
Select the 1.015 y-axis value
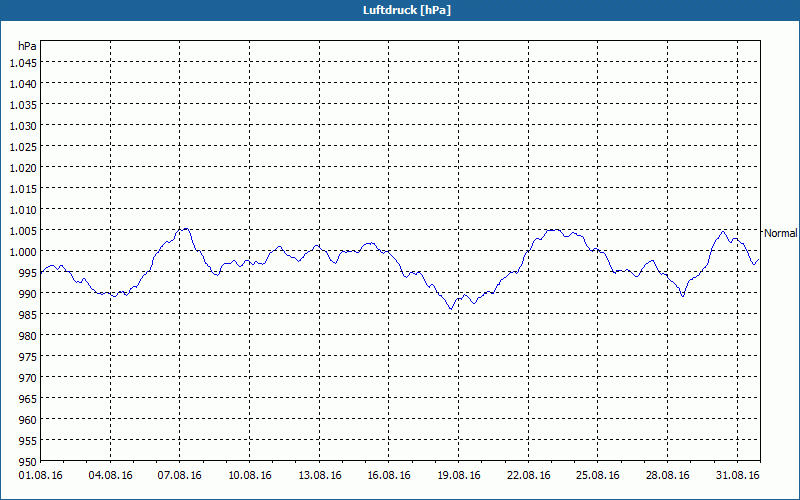(23, 189)
